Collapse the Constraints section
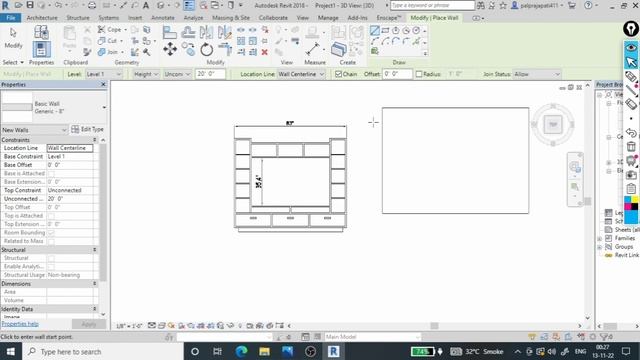Screen dimensions: 640x360 tap(94, 140)
